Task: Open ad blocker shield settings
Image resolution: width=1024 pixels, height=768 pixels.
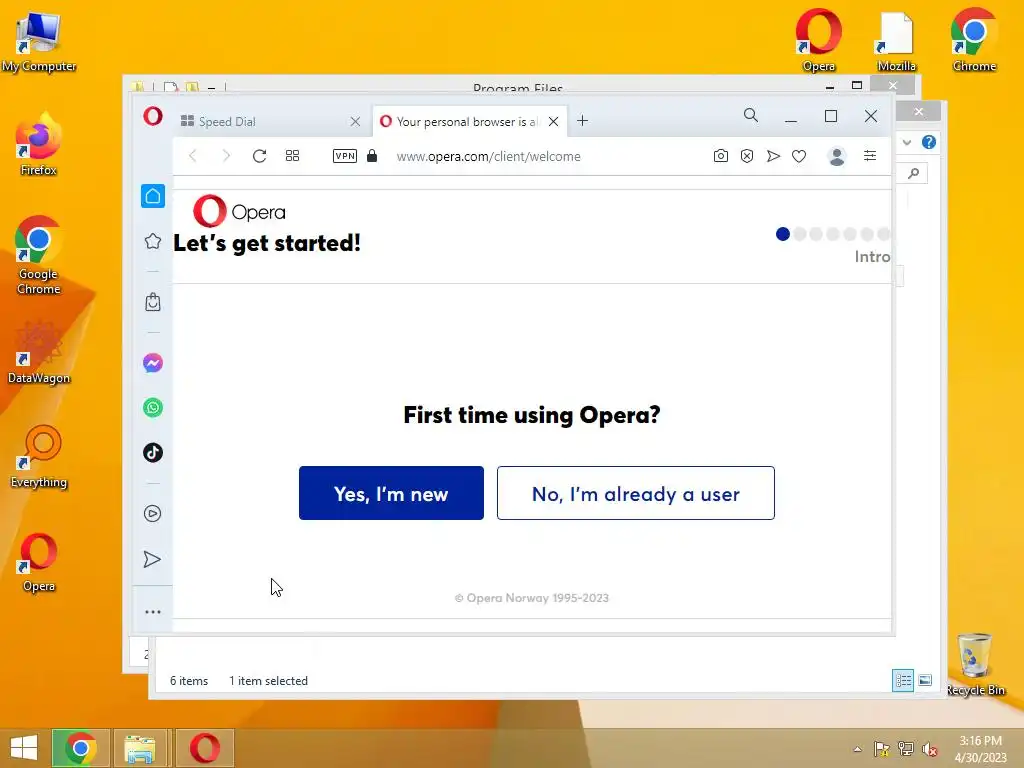Action: click(x=747, y=156)
